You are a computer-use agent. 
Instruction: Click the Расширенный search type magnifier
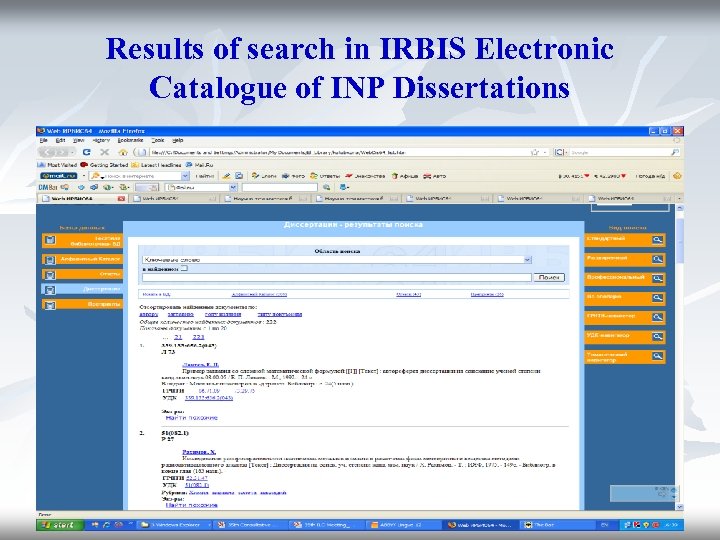(x=658, y=259)
